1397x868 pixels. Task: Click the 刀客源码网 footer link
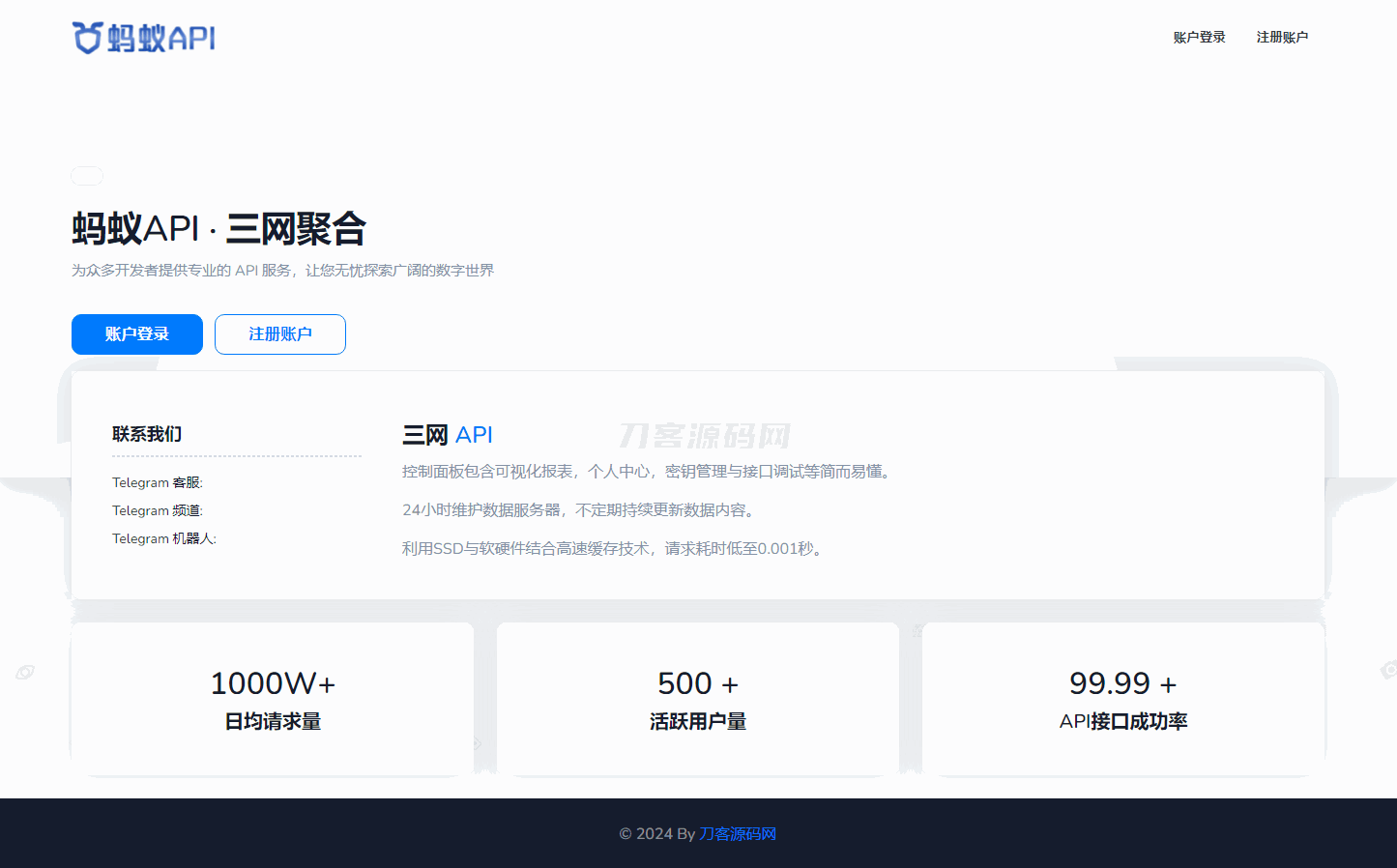pyautogui.click(x=738, y=834)
